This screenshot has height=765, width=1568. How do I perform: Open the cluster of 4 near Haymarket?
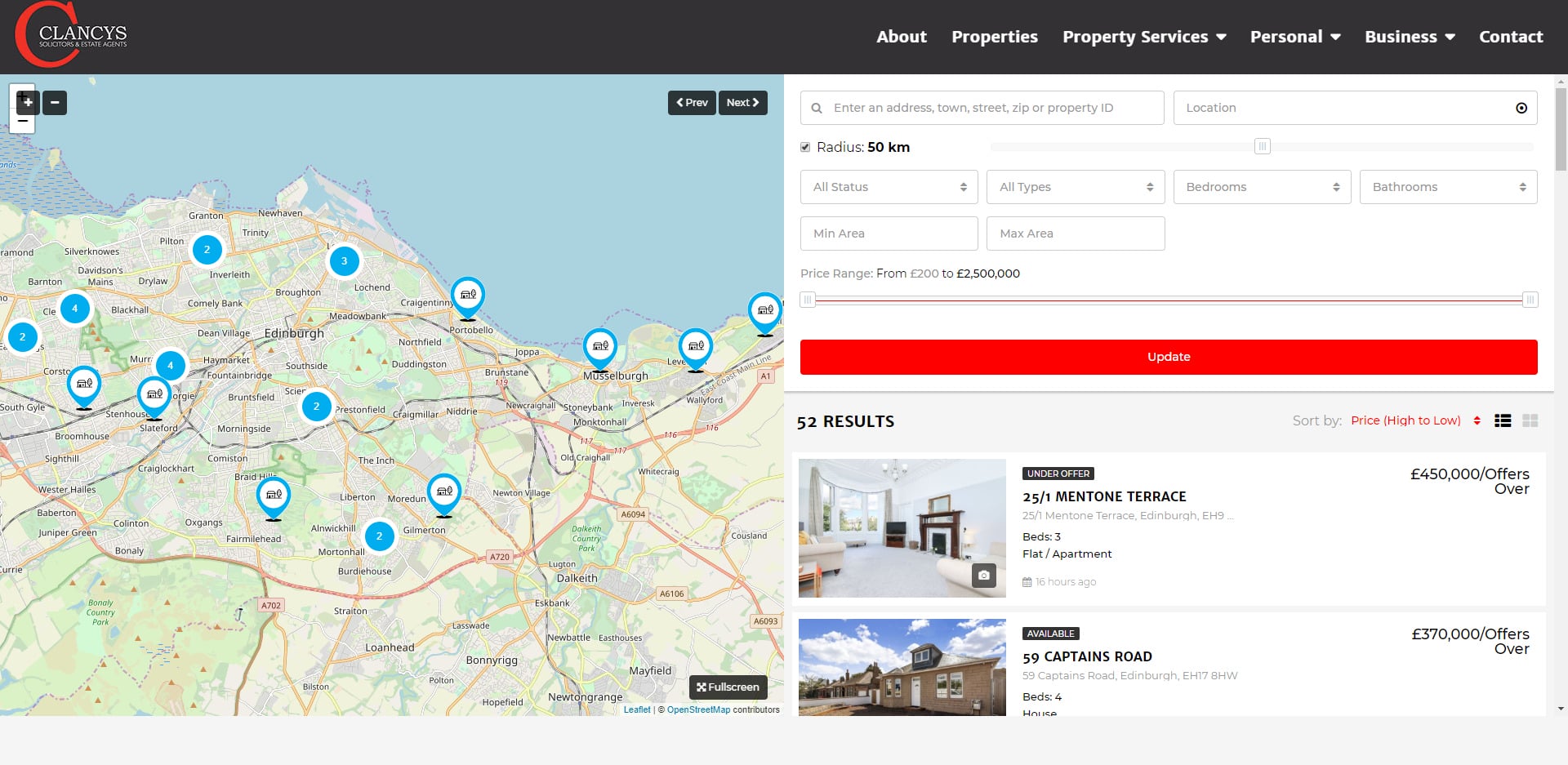coord(170,366)
